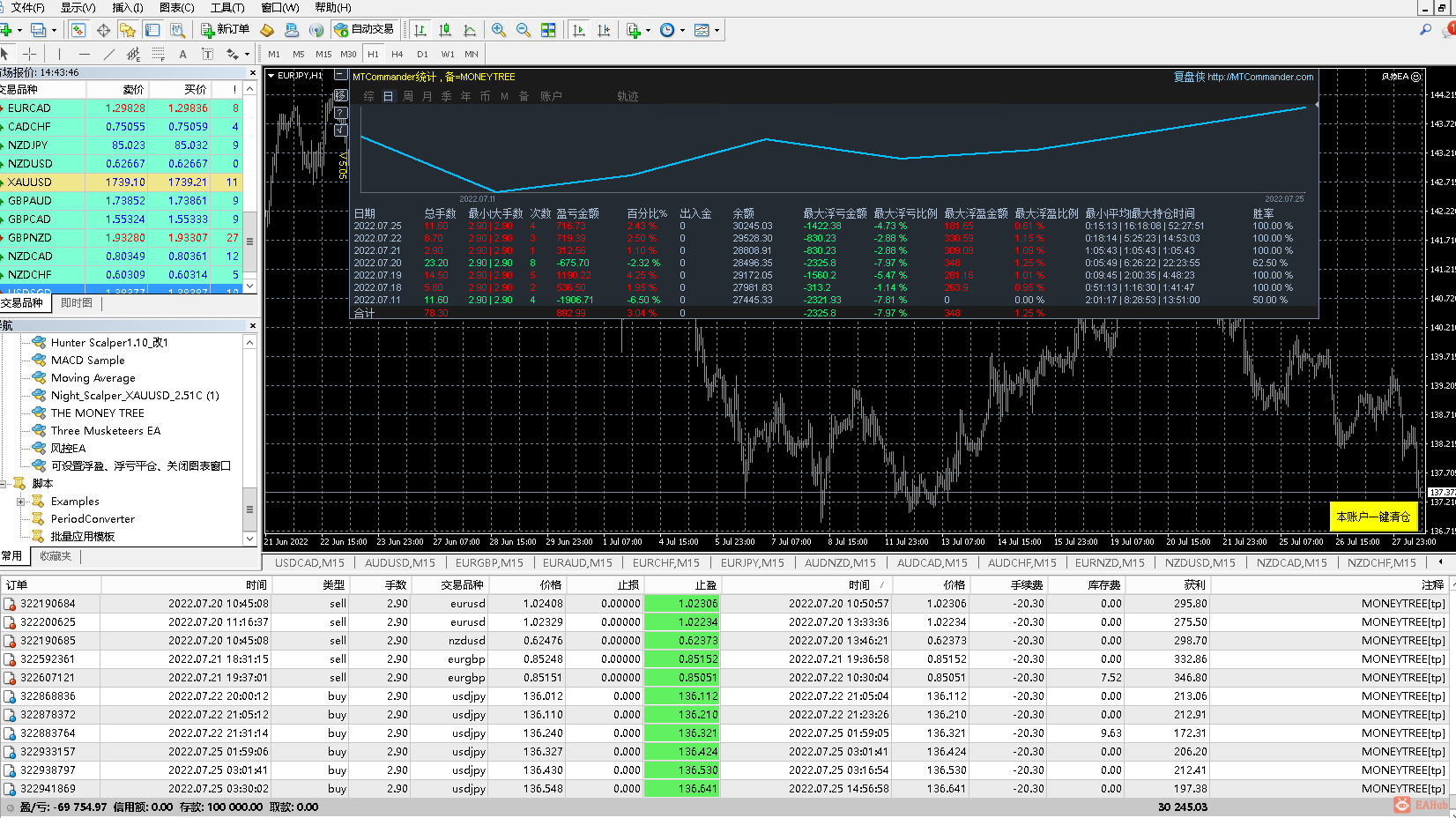Select the crosshair cursor tool
This screenshot has width=1456, height=818.
(29, 54)
